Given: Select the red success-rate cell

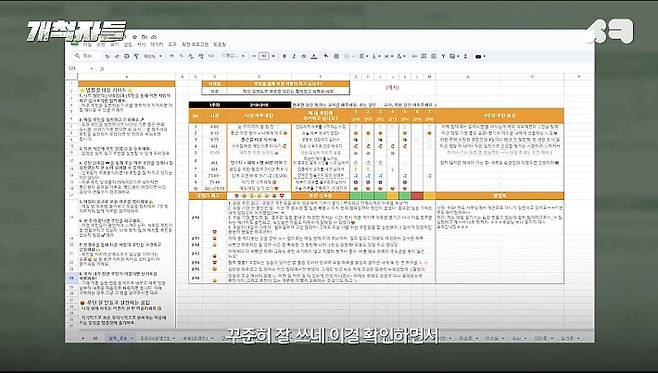Looking at the screenshot, I should tap(417, 196).
